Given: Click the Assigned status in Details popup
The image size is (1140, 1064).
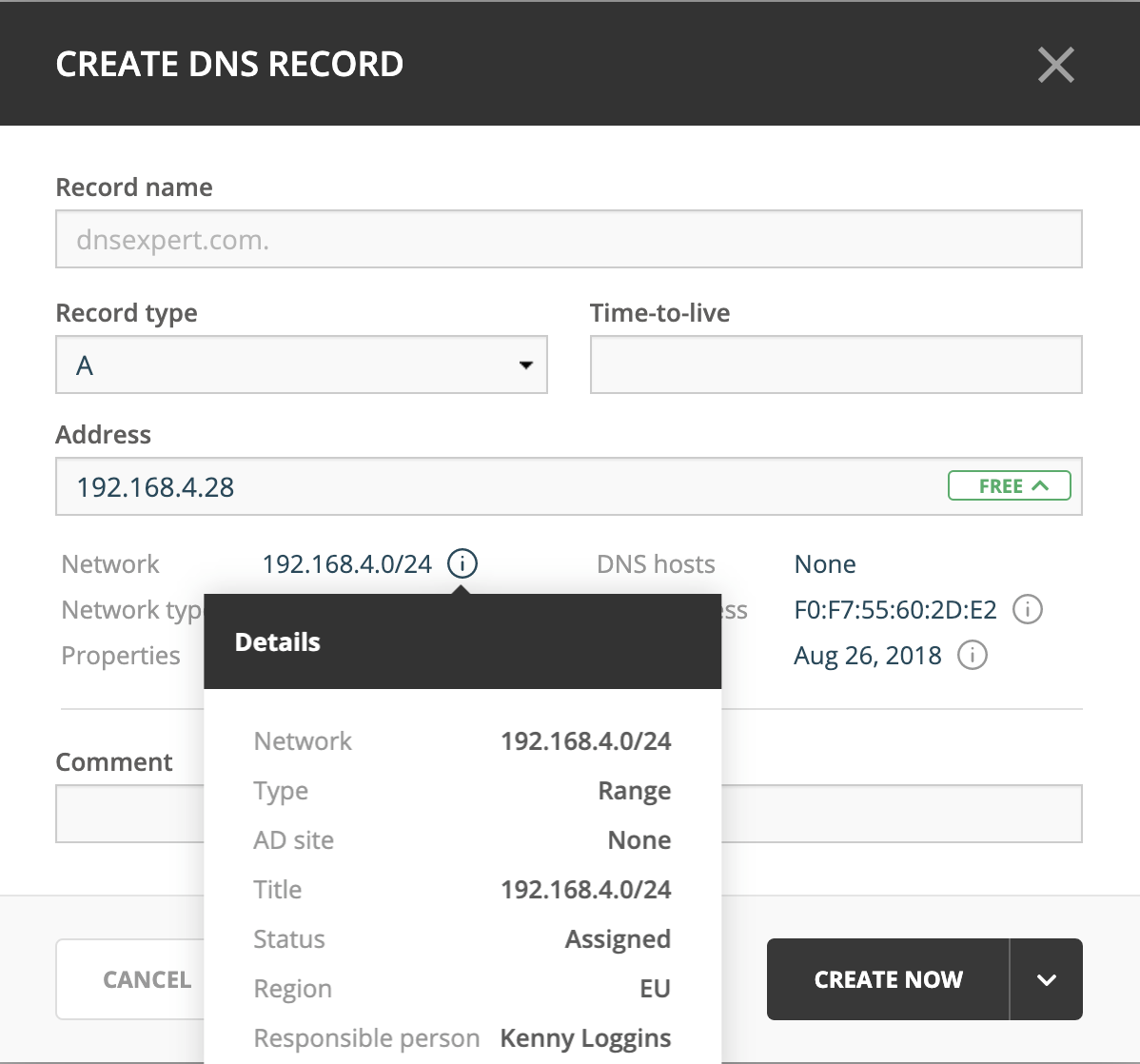Looking at the screenshot, I should click(x=618, y=939).
